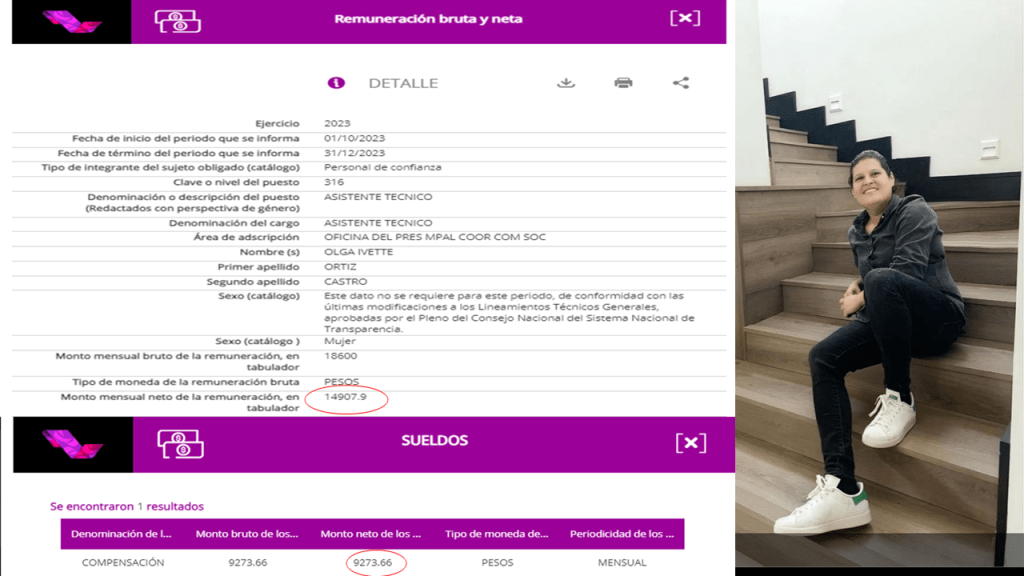Click the 'Monto neto de los...' column header
1024x576 pixels.
(371, 534)
